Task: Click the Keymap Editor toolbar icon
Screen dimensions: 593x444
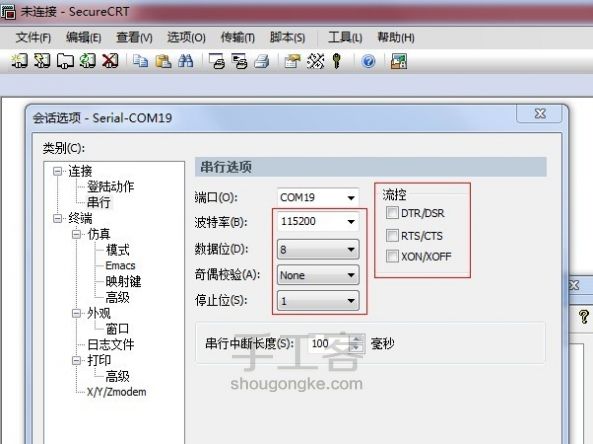Action: pyautogui.click(x=315, y=61)
